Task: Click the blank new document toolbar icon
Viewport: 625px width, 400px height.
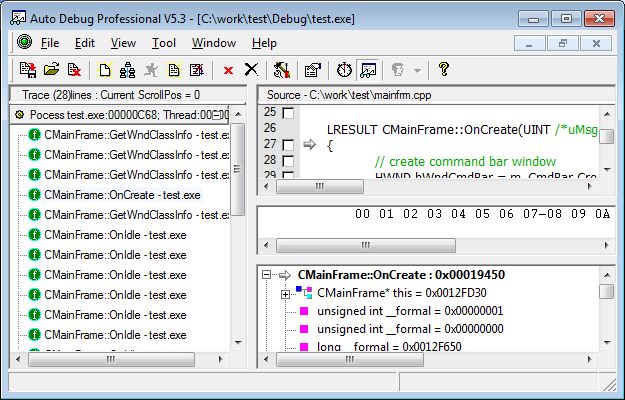Action: pyautogui.click(x=105, y=70)
